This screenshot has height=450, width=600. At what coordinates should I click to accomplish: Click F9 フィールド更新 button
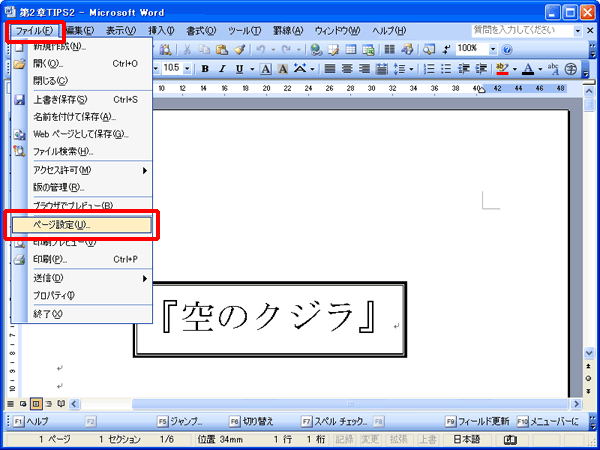[477, 422]
